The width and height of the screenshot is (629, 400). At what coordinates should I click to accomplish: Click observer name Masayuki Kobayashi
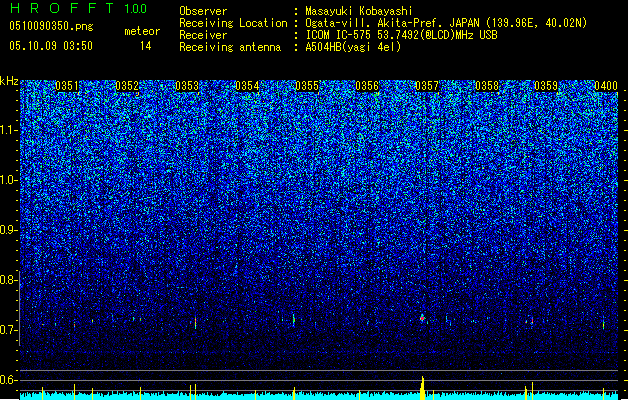click(359, 11)
